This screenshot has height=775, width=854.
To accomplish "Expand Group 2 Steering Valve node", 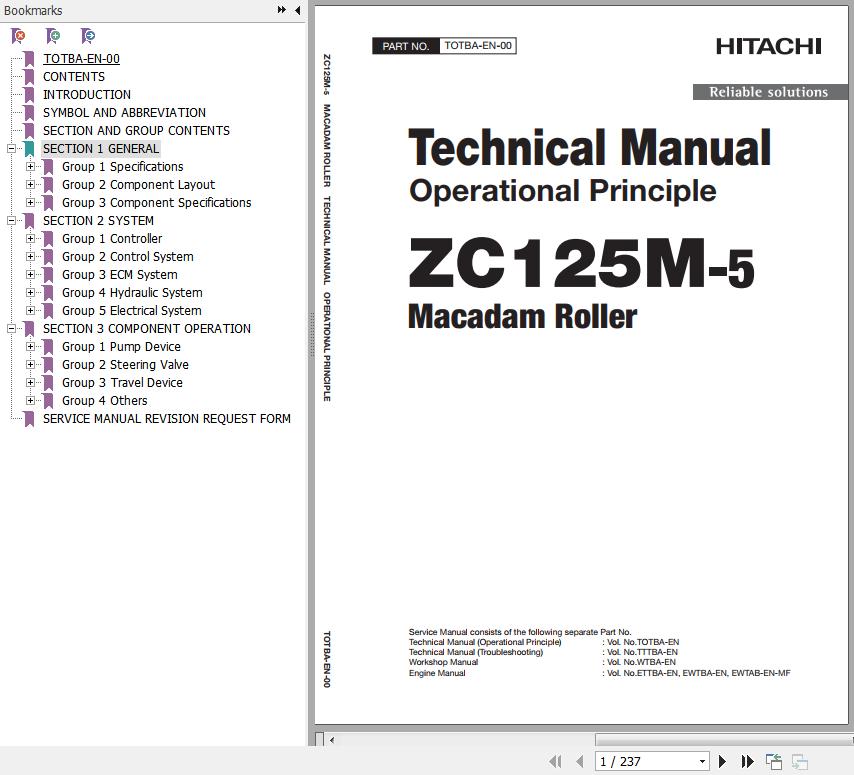I will pyautogui.click(x=30, y=364).
